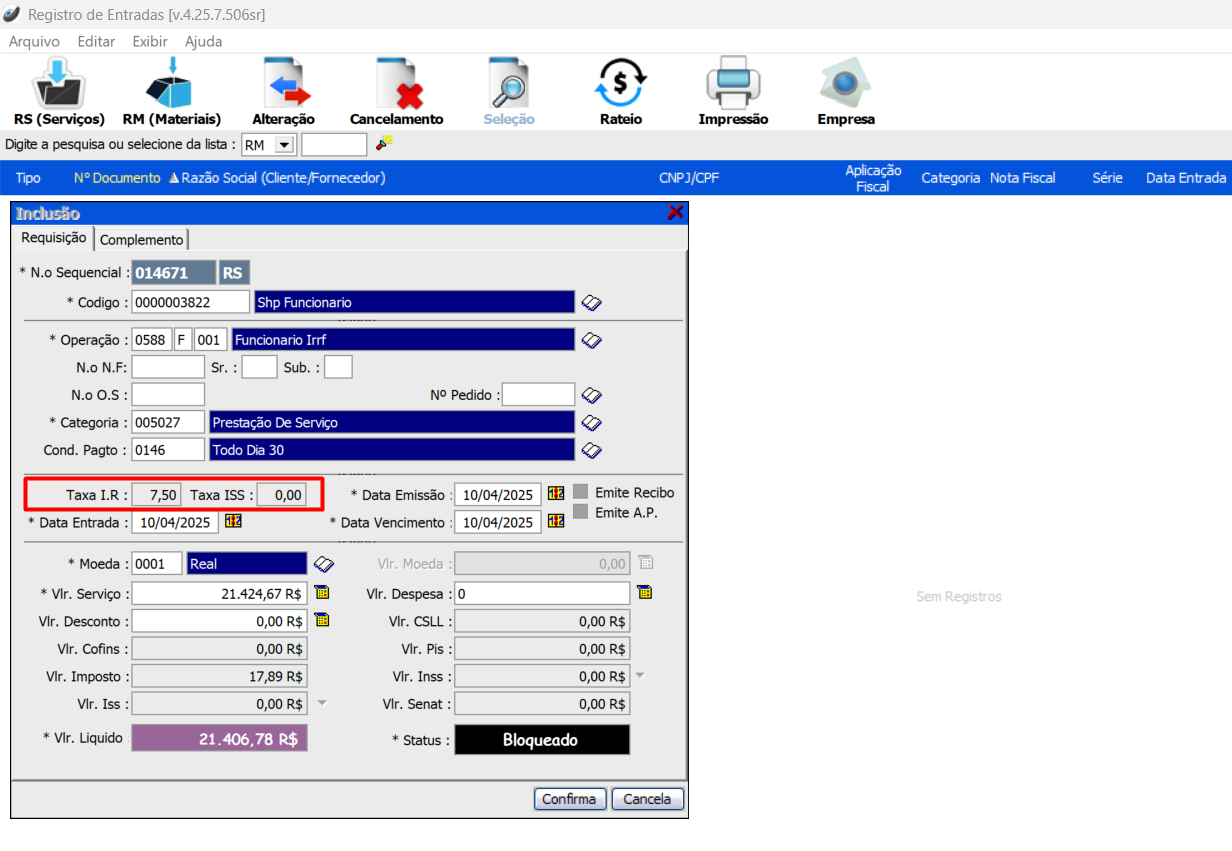This screenshot has width=1232, height=851.
Task: Enable the Emite Recibo checkbox
Action: point(581,492)
